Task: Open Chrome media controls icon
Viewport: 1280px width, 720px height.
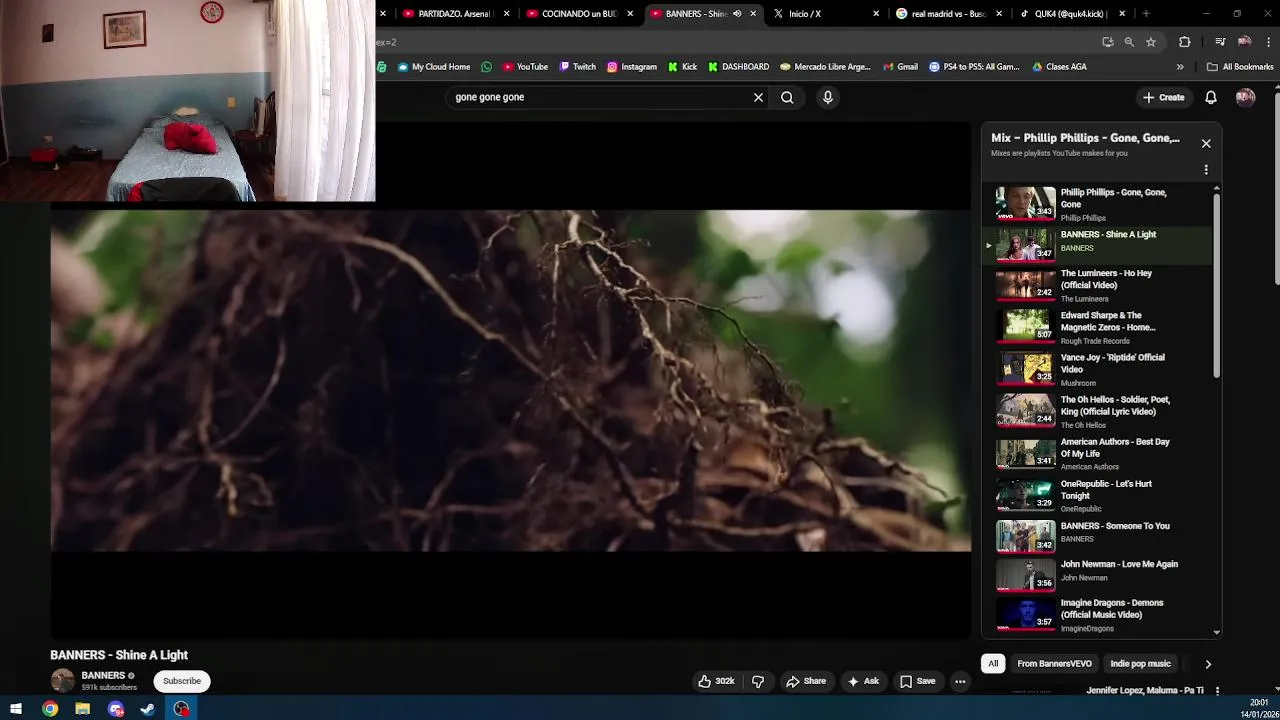Action: click(x=1220, y=42)
